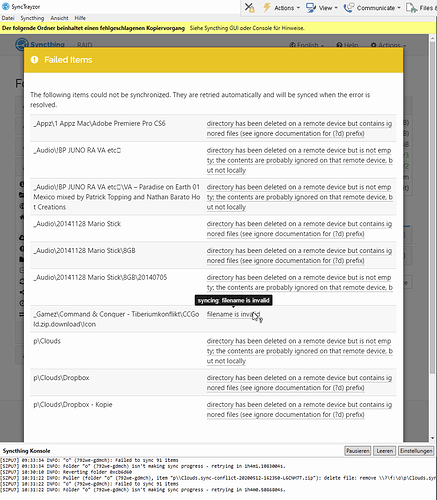
Task: Click the vertical scrollbar of Syncthing page
Action: coord(433,238)
